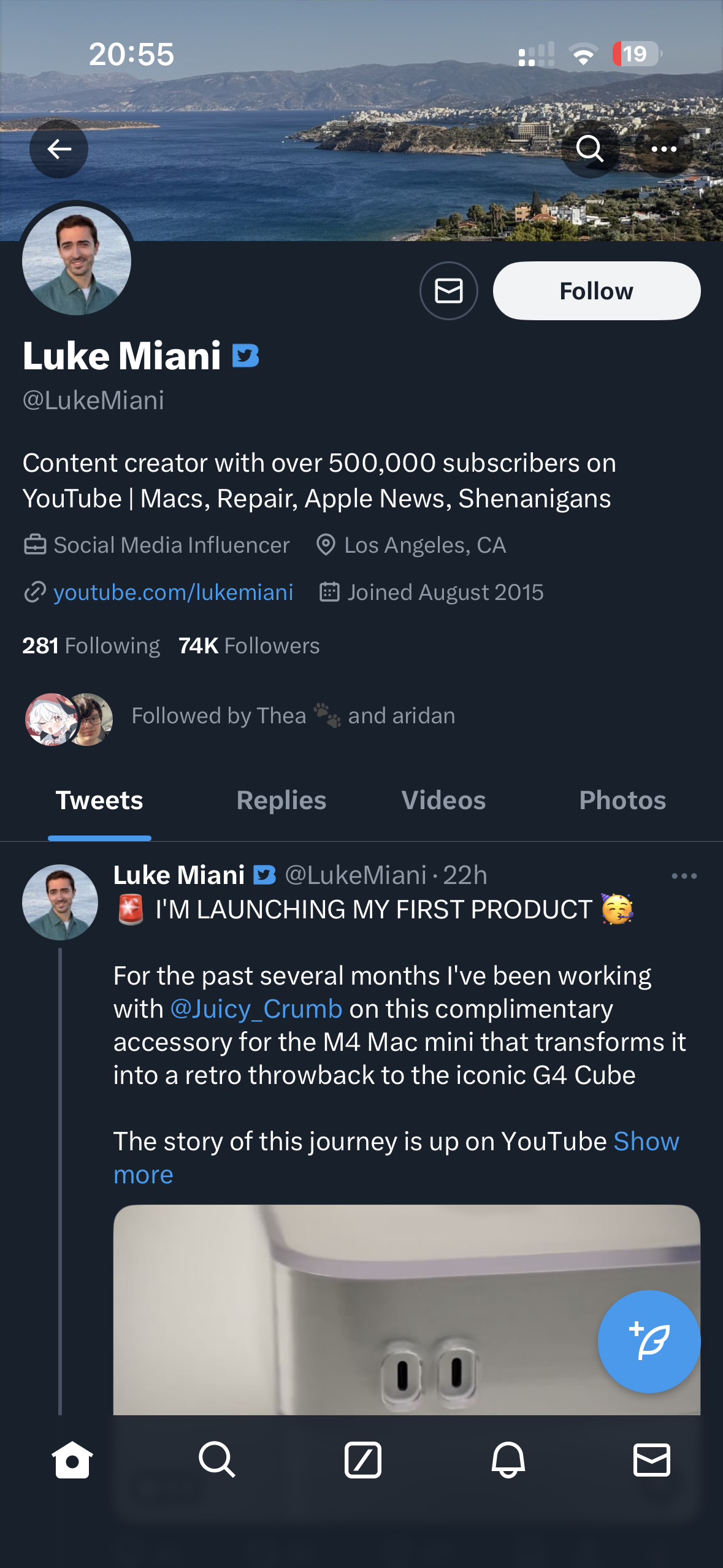Screen dimensions: 723x1568
Task: Open profile search magnifier icon
Action: [590, 149]
